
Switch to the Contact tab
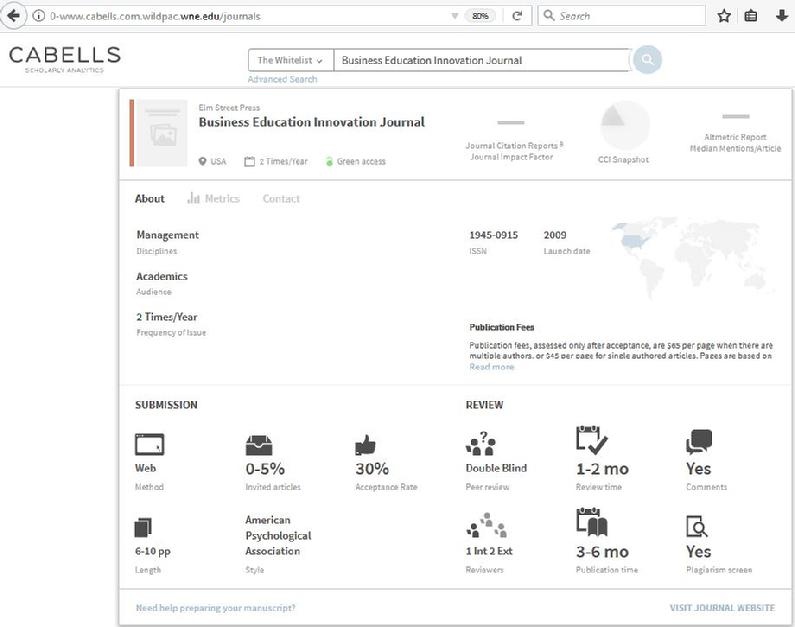pyautogui.click(x=281, y=199)
